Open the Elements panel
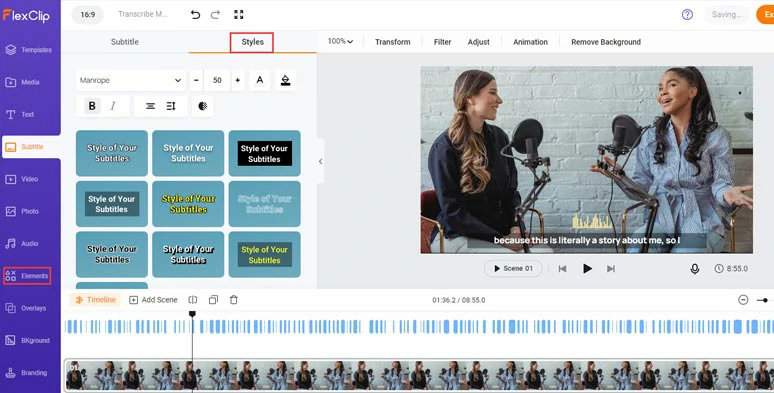This screenshot has width=774, height=393. pos(27,276)
